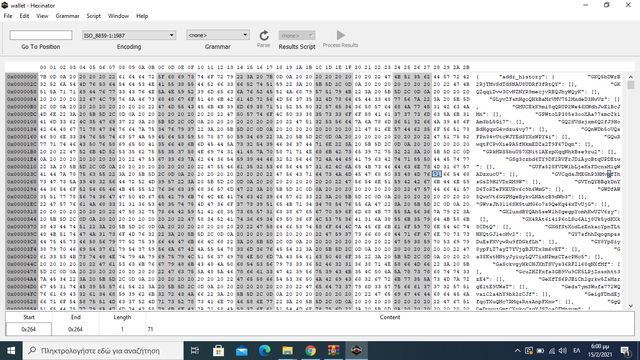Image resolution: width=640 pixels, height=360 pixels.
Task: Click the Task View taskbar icon
Action: [195, 351]
